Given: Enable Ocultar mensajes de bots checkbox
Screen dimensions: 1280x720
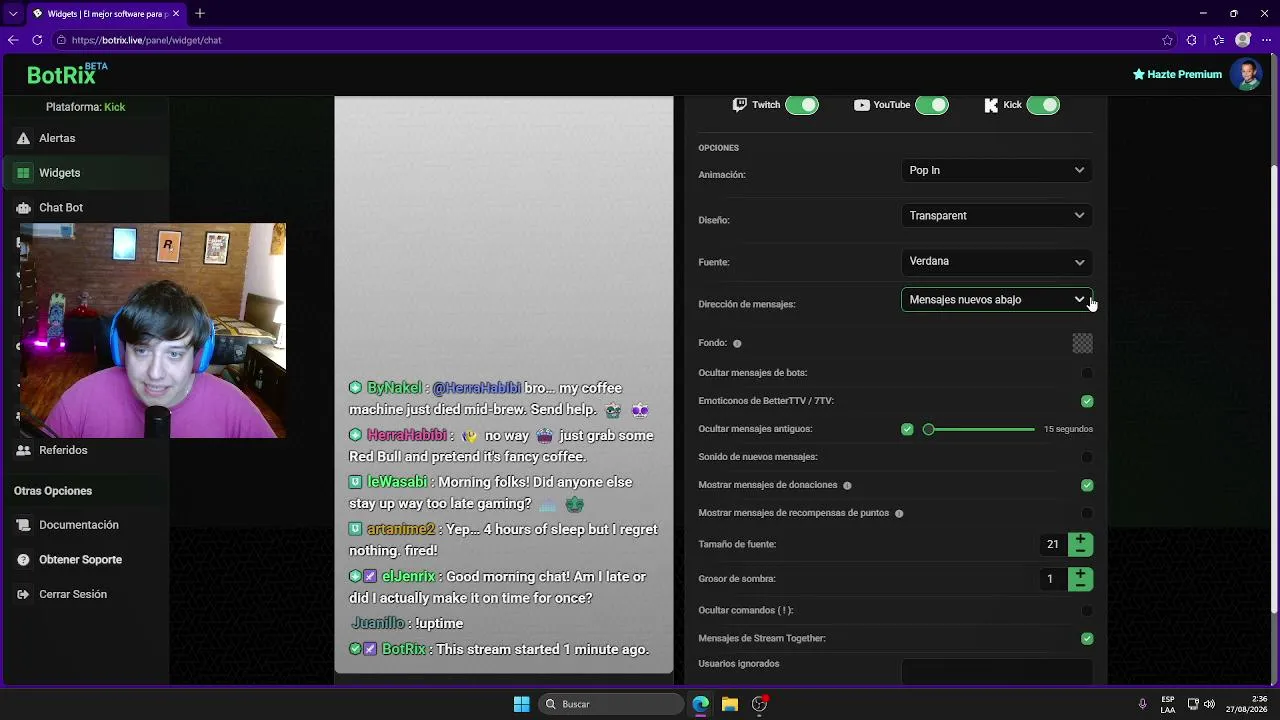Looking at the screenshot, I should point(1087,373).
